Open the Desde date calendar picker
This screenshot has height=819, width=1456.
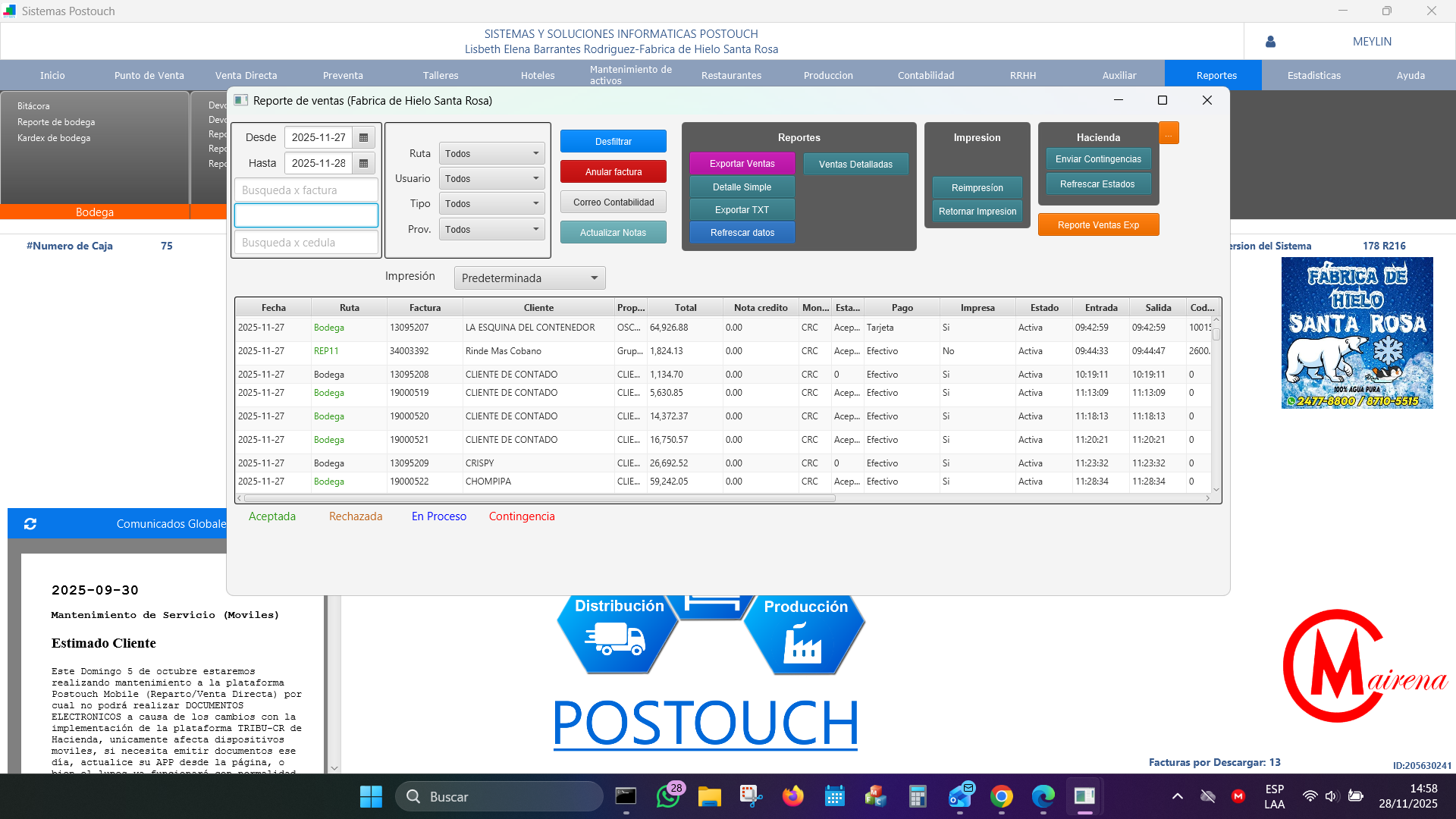coord(363,137)
